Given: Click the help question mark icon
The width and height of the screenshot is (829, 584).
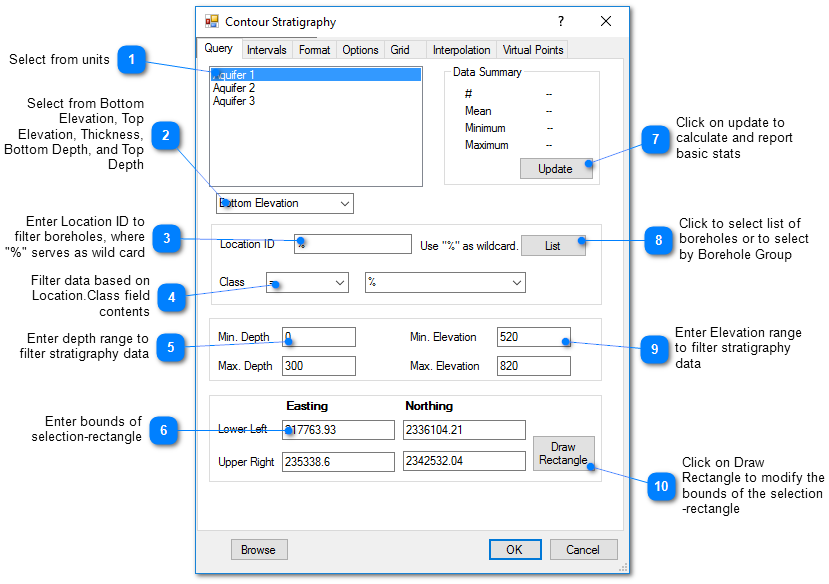Looking at the screenshot, I should [x=560, y=21].
